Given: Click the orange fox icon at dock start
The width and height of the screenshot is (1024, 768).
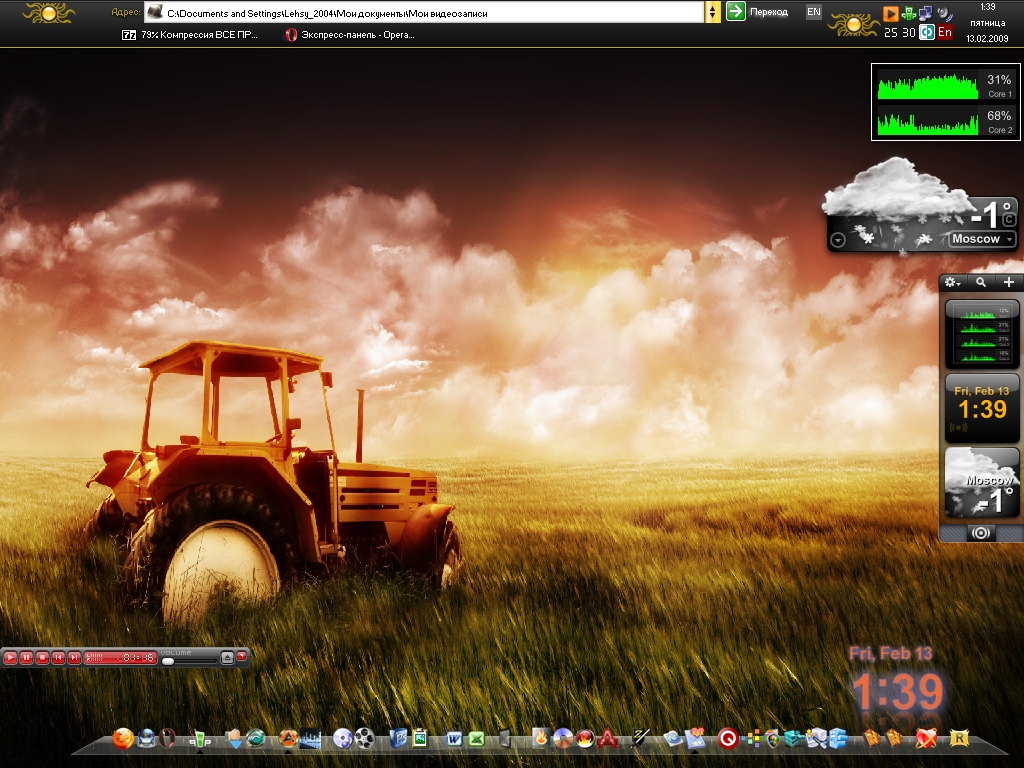Looking at the screenshot, I should coord(123,739).
